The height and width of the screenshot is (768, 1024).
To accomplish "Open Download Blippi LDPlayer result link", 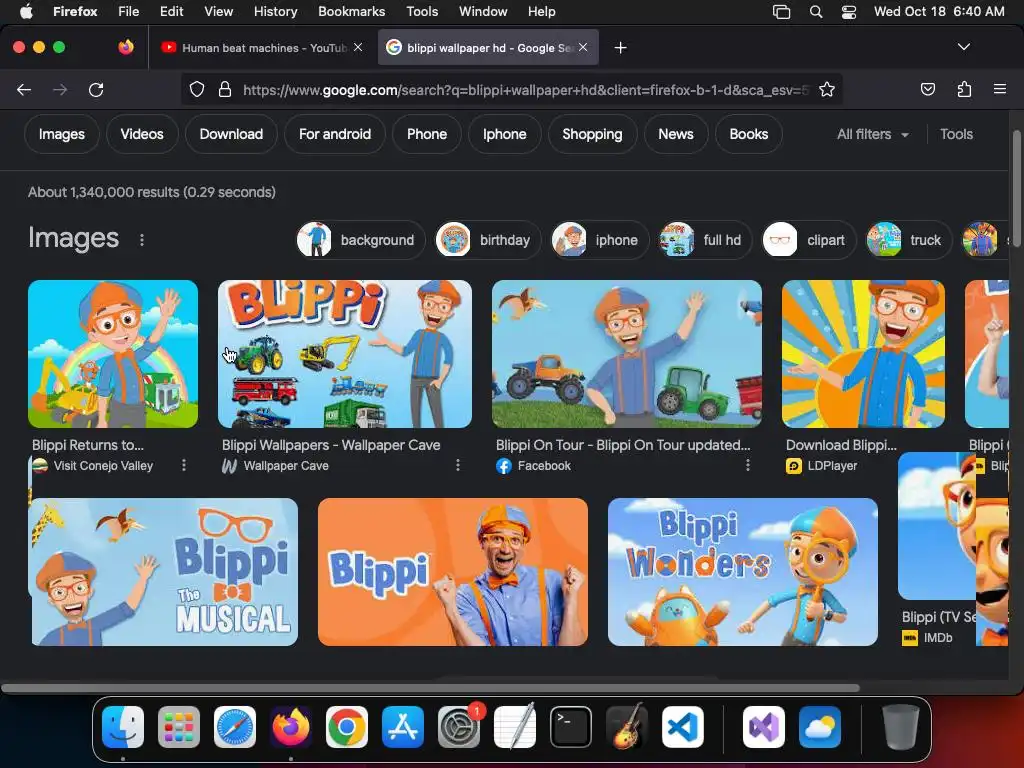I will click(x=841, y=445).
